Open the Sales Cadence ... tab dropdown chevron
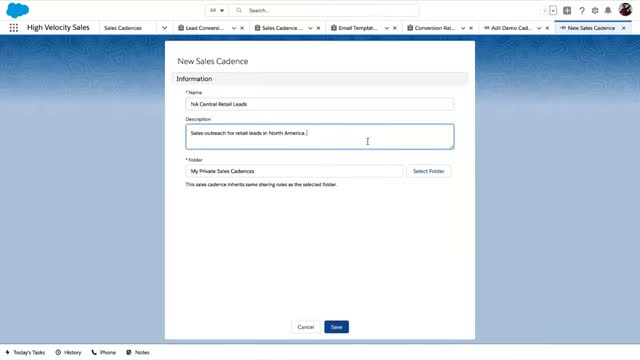This screenshot has height=360, width=640. (310, 28)
